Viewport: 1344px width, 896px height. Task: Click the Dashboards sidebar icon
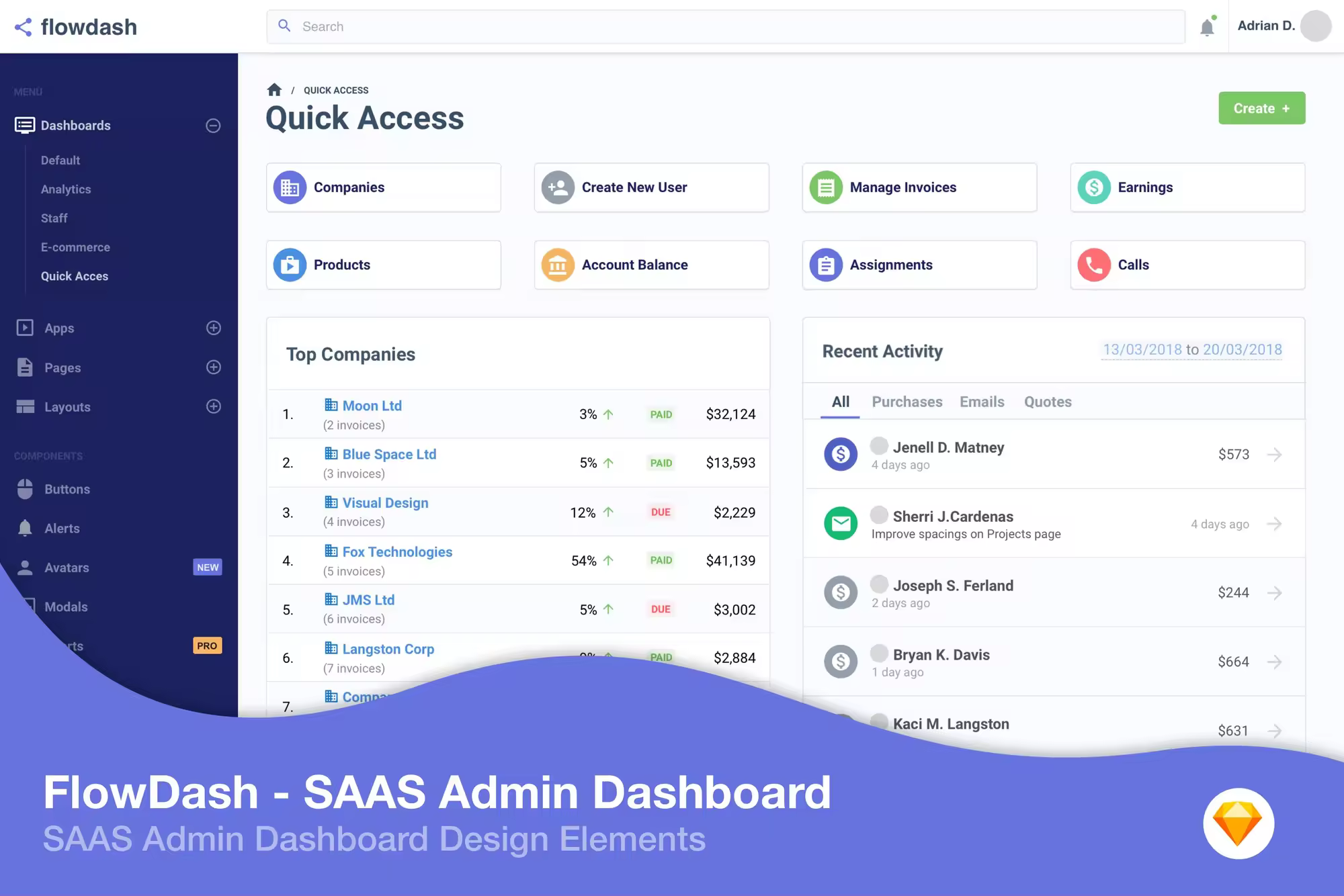point(25,126)
